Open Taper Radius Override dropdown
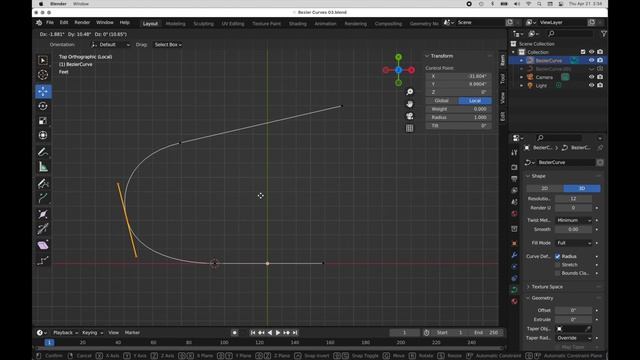Viewport: 640px width, 360px height. tap(573, 338)
